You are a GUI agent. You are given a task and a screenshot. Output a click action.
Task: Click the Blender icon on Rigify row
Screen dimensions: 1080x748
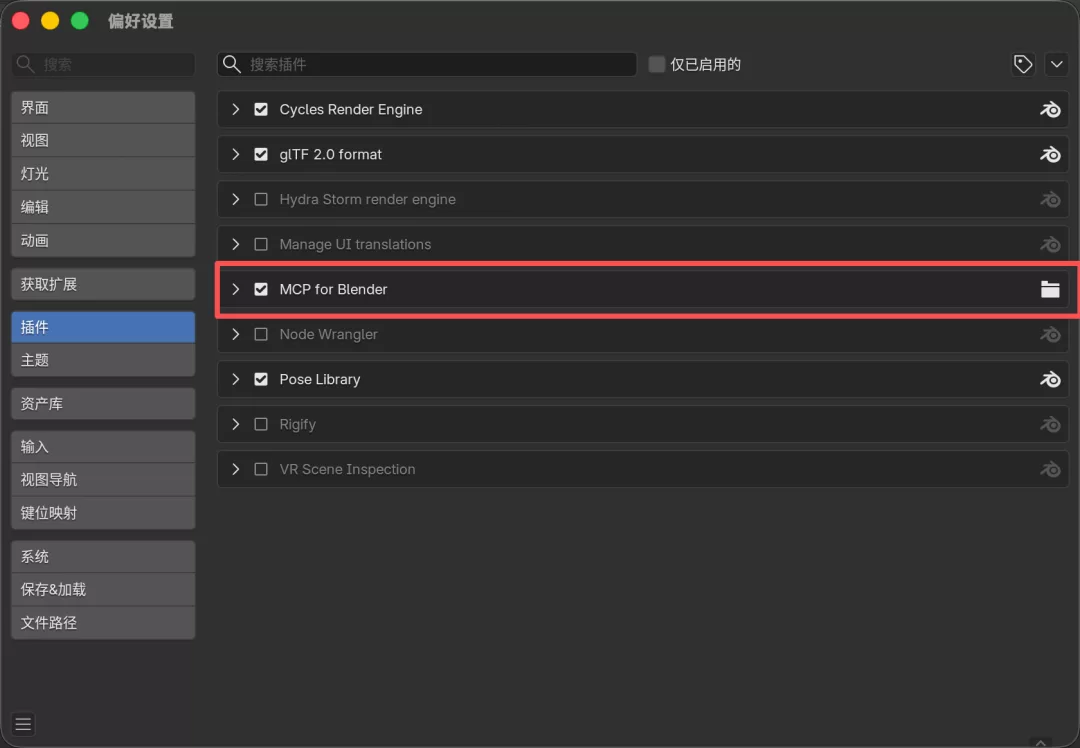coord(1050,424)
